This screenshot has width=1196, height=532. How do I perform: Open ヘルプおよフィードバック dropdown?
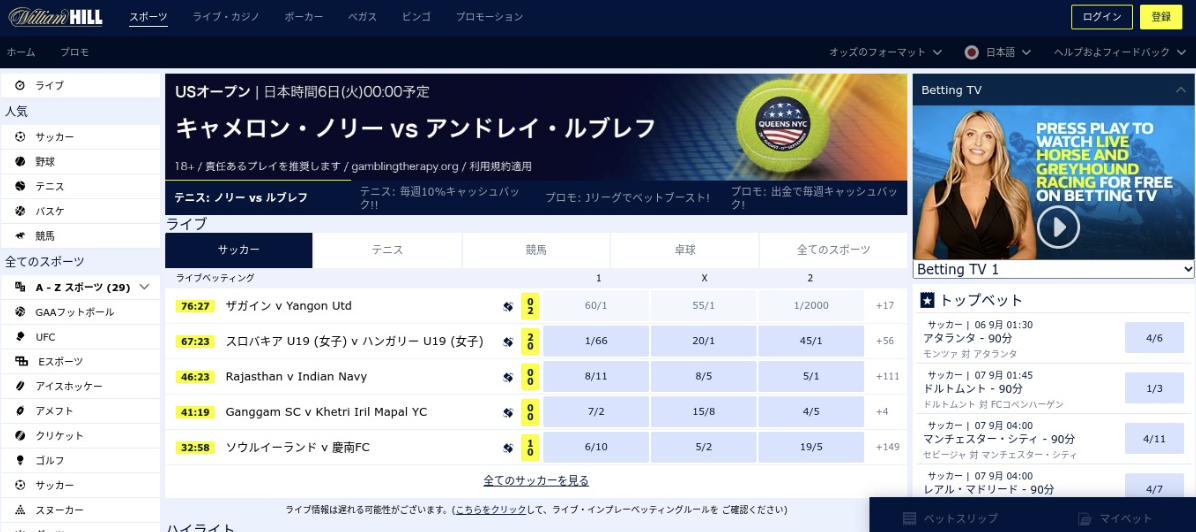(x=1118, y=53)
